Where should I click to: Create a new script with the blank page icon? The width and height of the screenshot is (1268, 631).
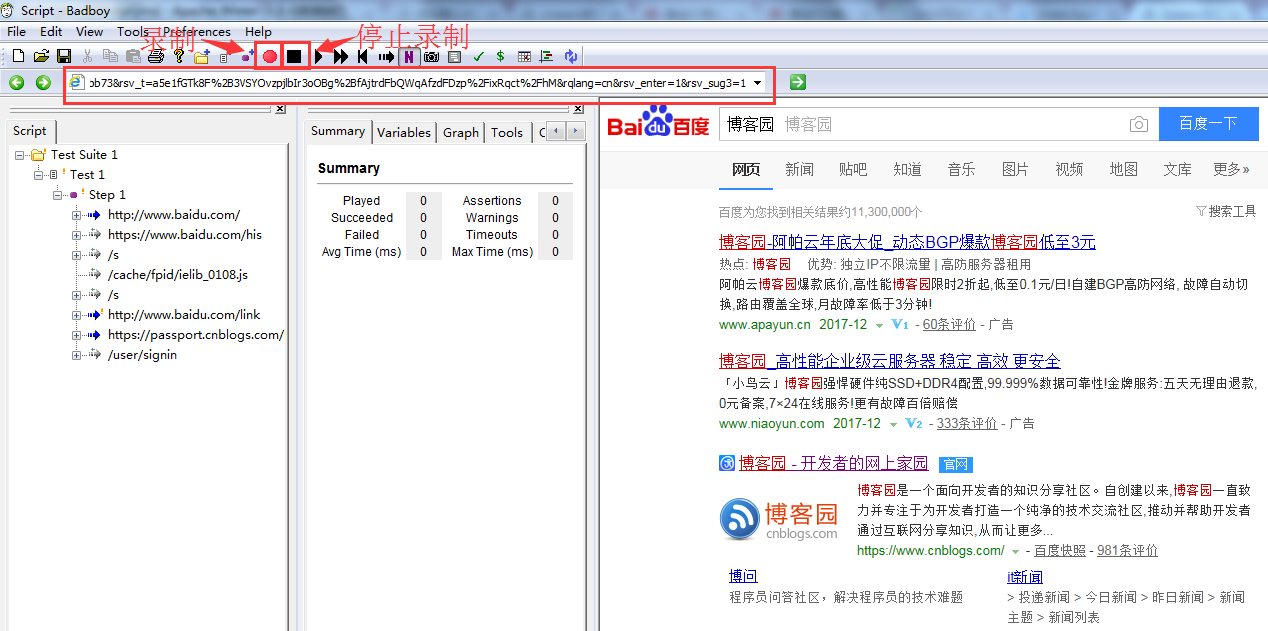coord(18,56)
